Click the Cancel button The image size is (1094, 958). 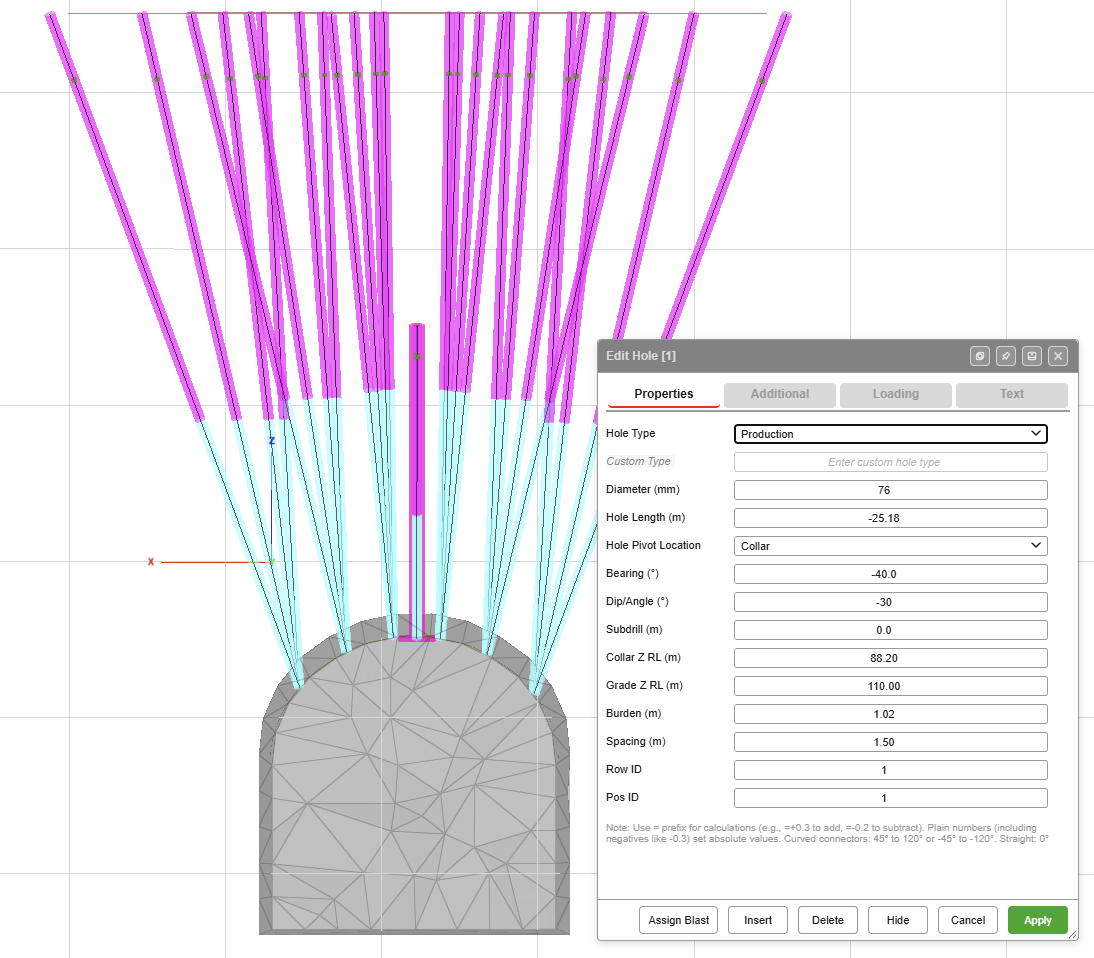point(968,920)
